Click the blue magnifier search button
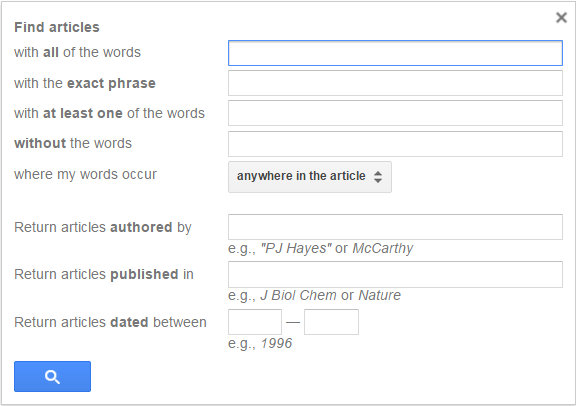 (x=53, y=376)
